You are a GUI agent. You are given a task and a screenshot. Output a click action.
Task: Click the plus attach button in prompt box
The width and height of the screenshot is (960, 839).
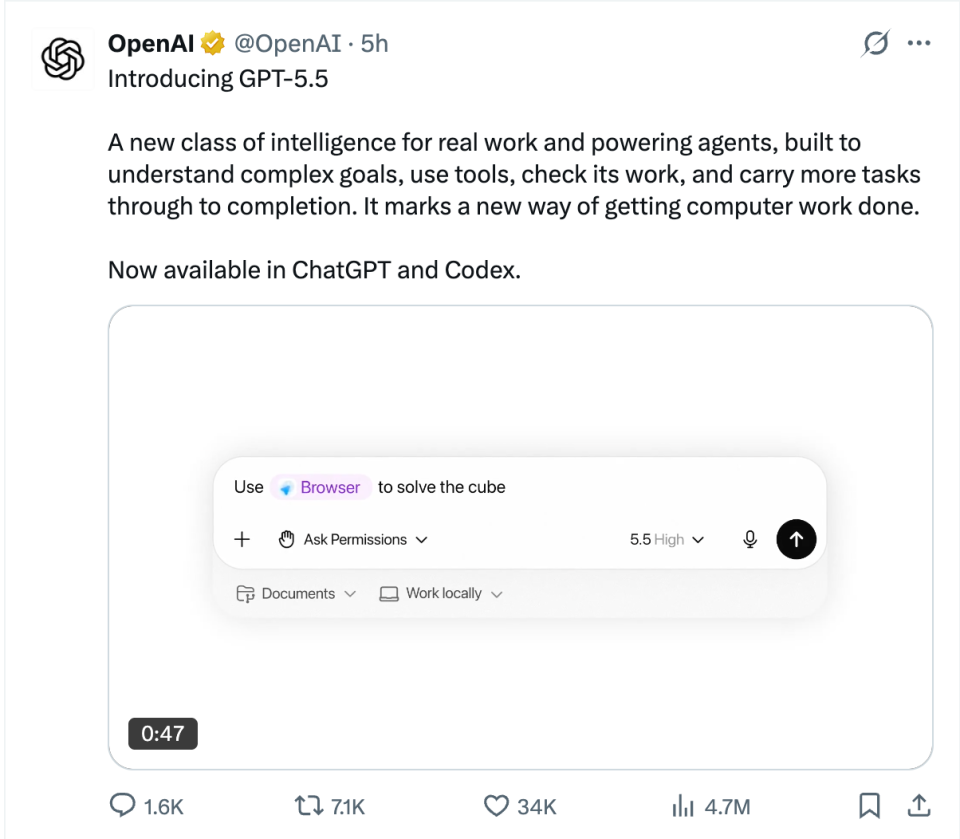(242, 539)
